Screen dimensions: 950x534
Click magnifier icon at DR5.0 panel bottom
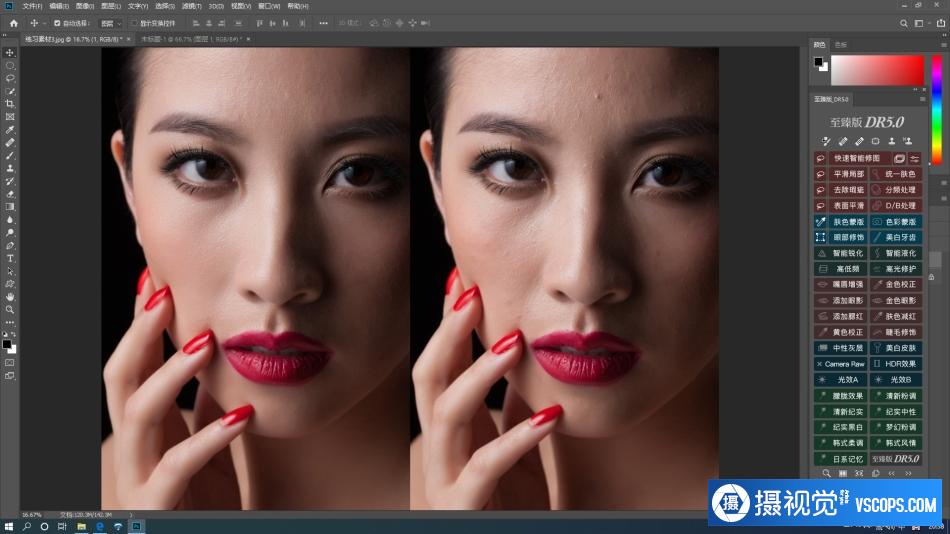[826, 473]
